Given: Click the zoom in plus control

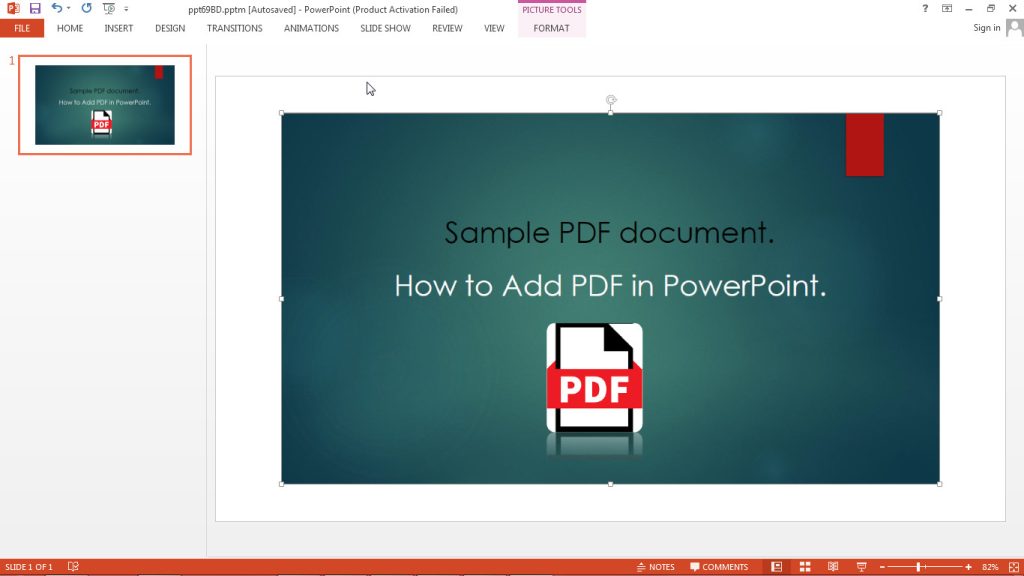Looking at the screenshot, I should [967, 566].
